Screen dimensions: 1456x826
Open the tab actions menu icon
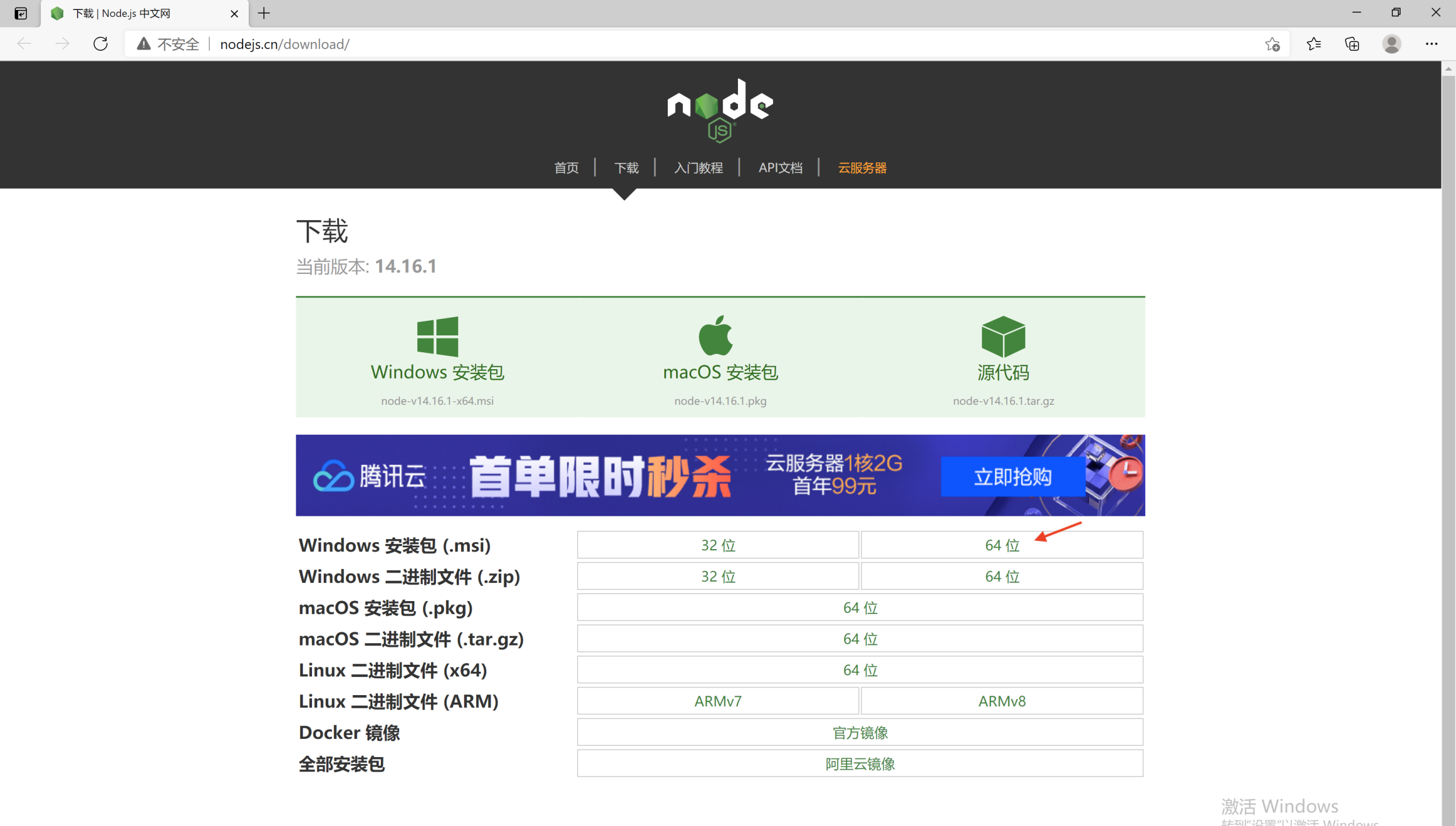(20, 13)
